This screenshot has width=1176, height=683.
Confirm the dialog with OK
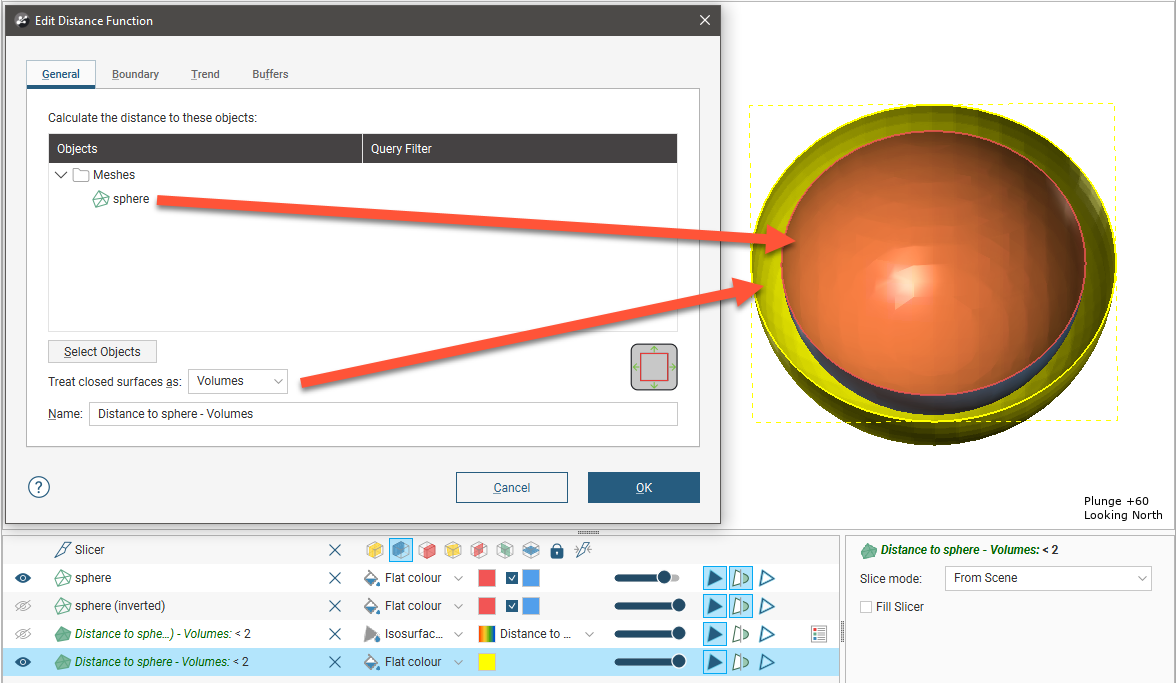(x=644, y=487)
